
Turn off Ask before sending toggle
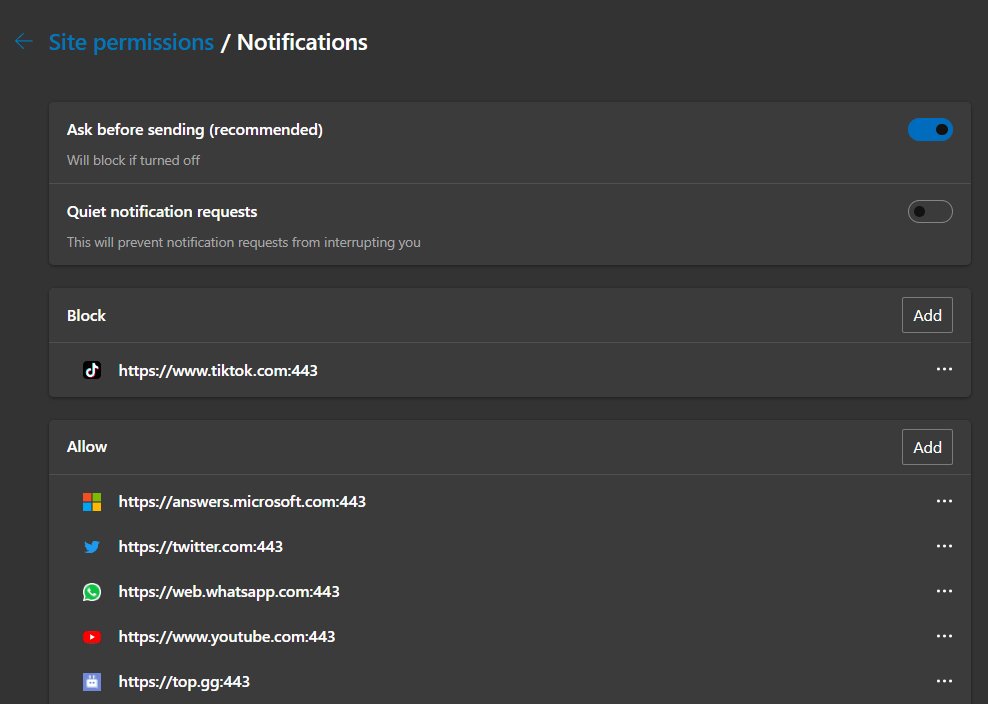tap(930, 130)
